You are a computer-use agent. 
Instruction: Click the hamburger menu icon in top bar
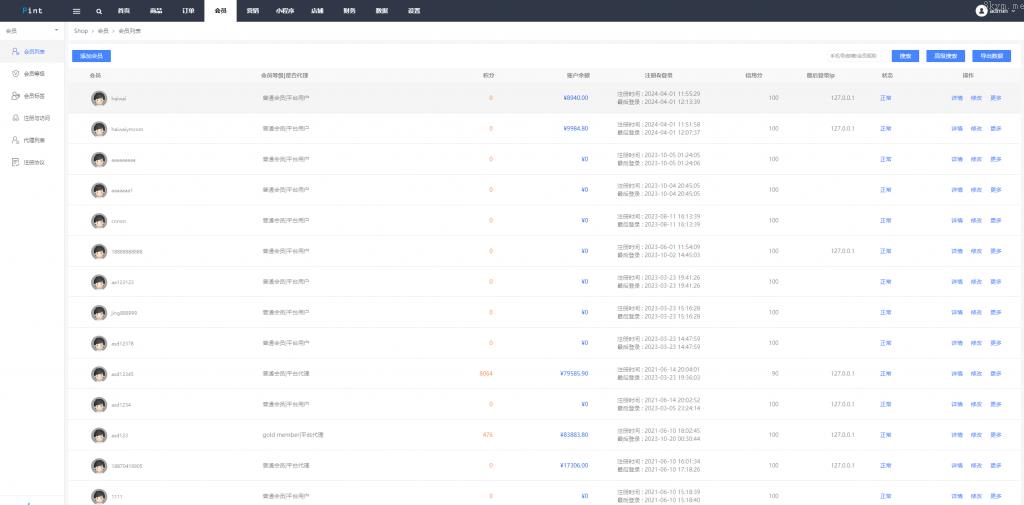tap(77, 11)
